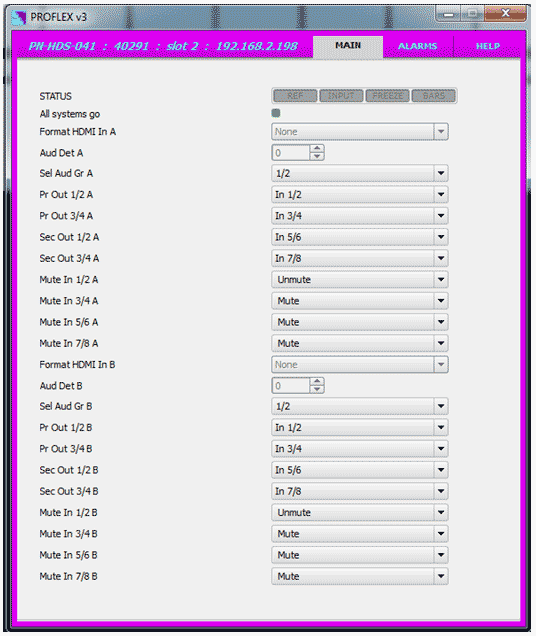The height and width of the screenshot is (636, 536).
Task: Open the Mute In 3/4 B dropdown
Action: [x=359, y=534]
